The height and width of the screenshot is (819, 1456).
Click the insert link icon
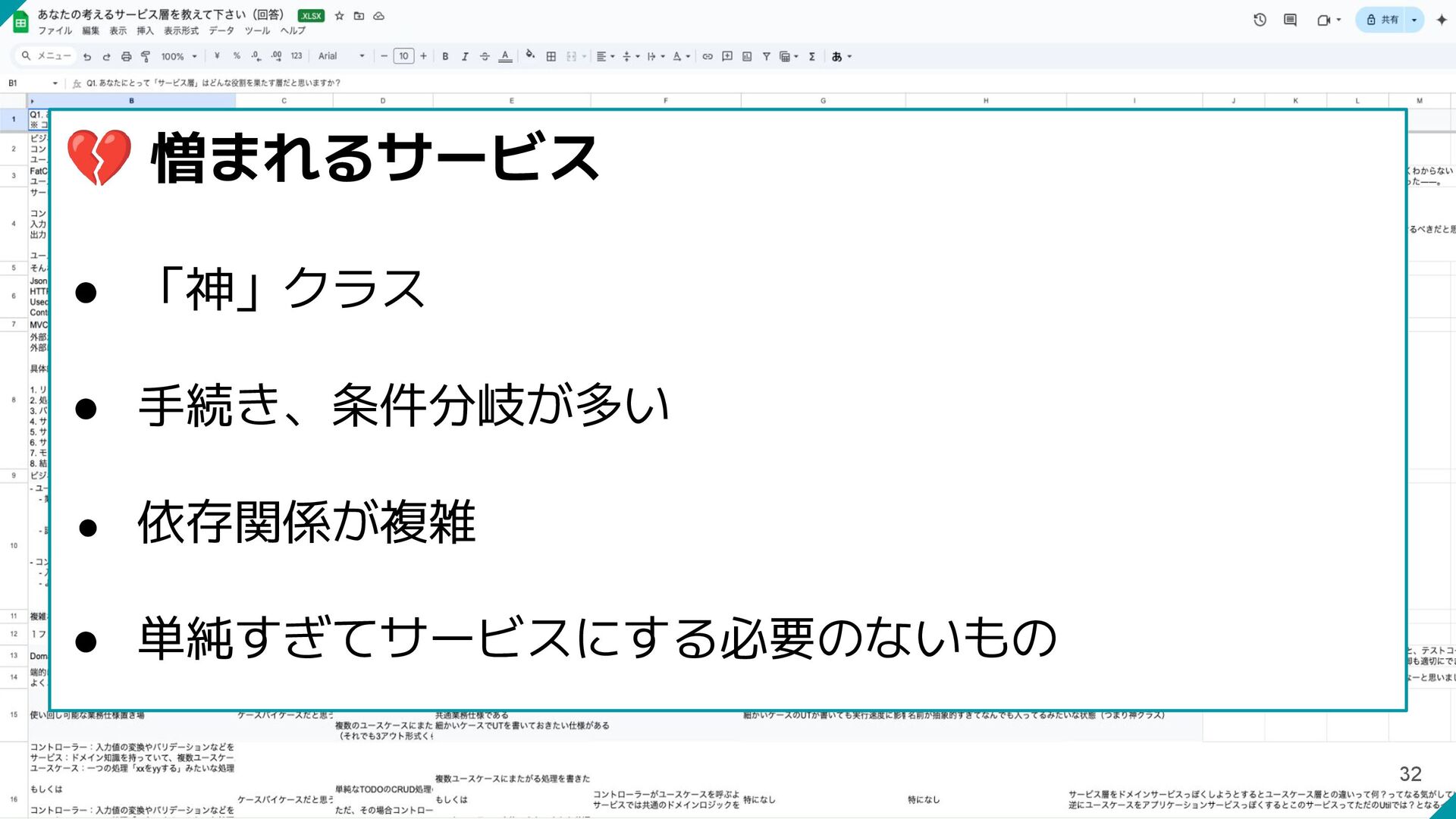pos(707,56)
